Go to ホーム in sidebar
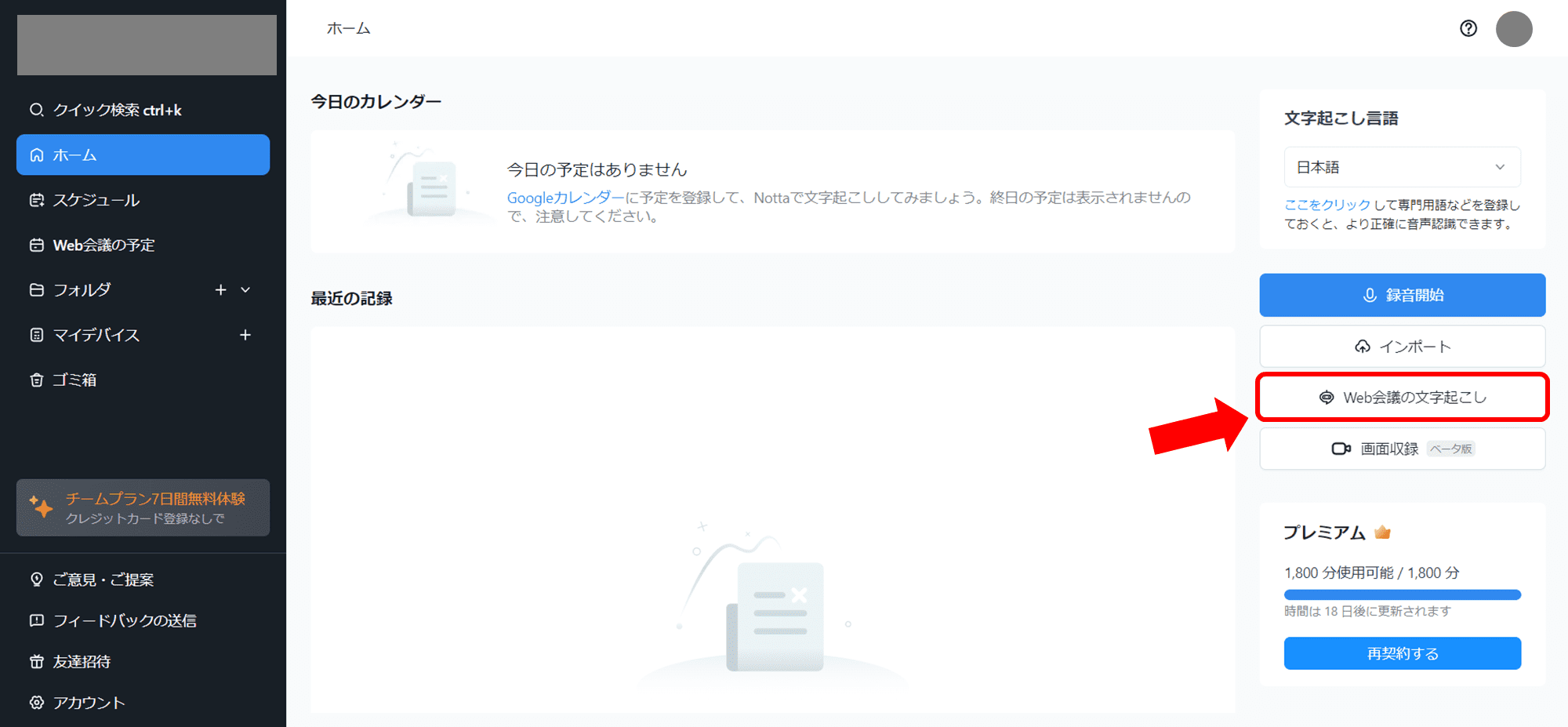 [x=143, y=154]
